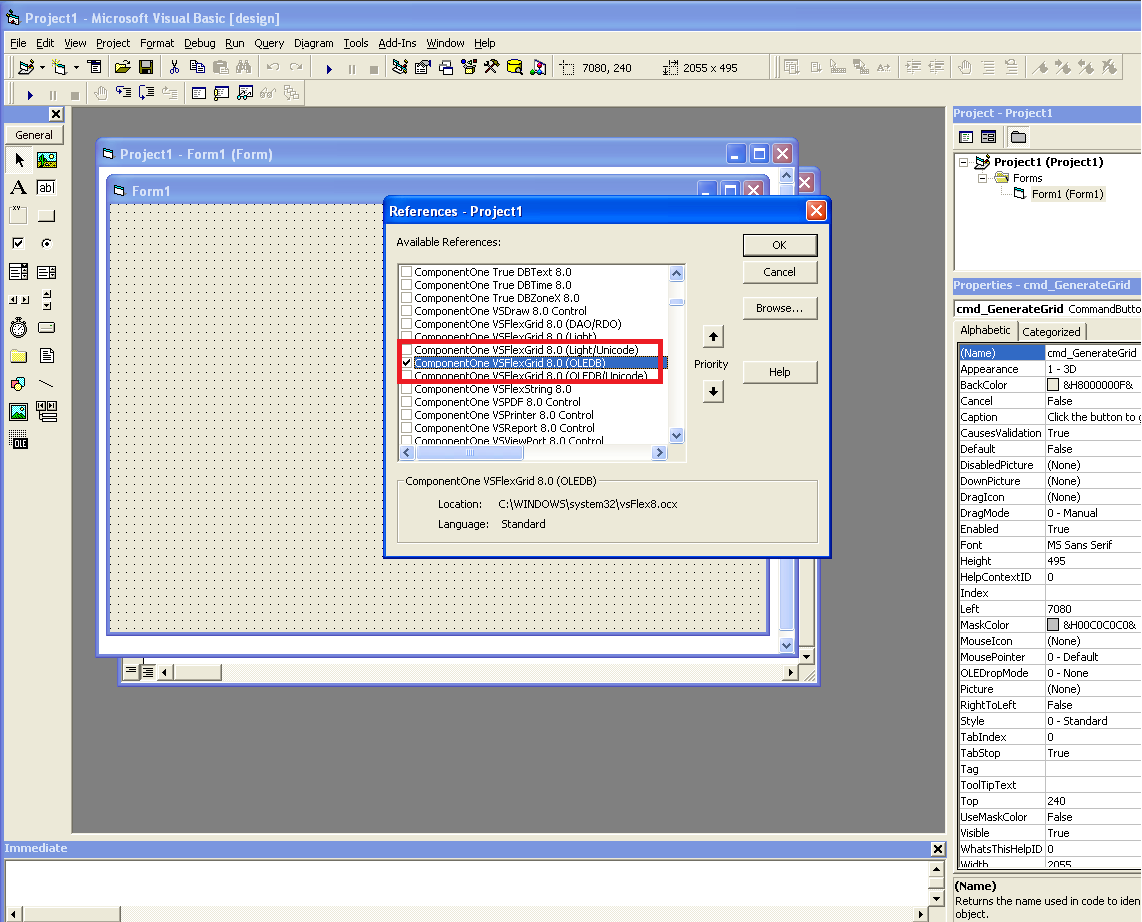
Task: Select the TextBox control tool
Action: 47,188
